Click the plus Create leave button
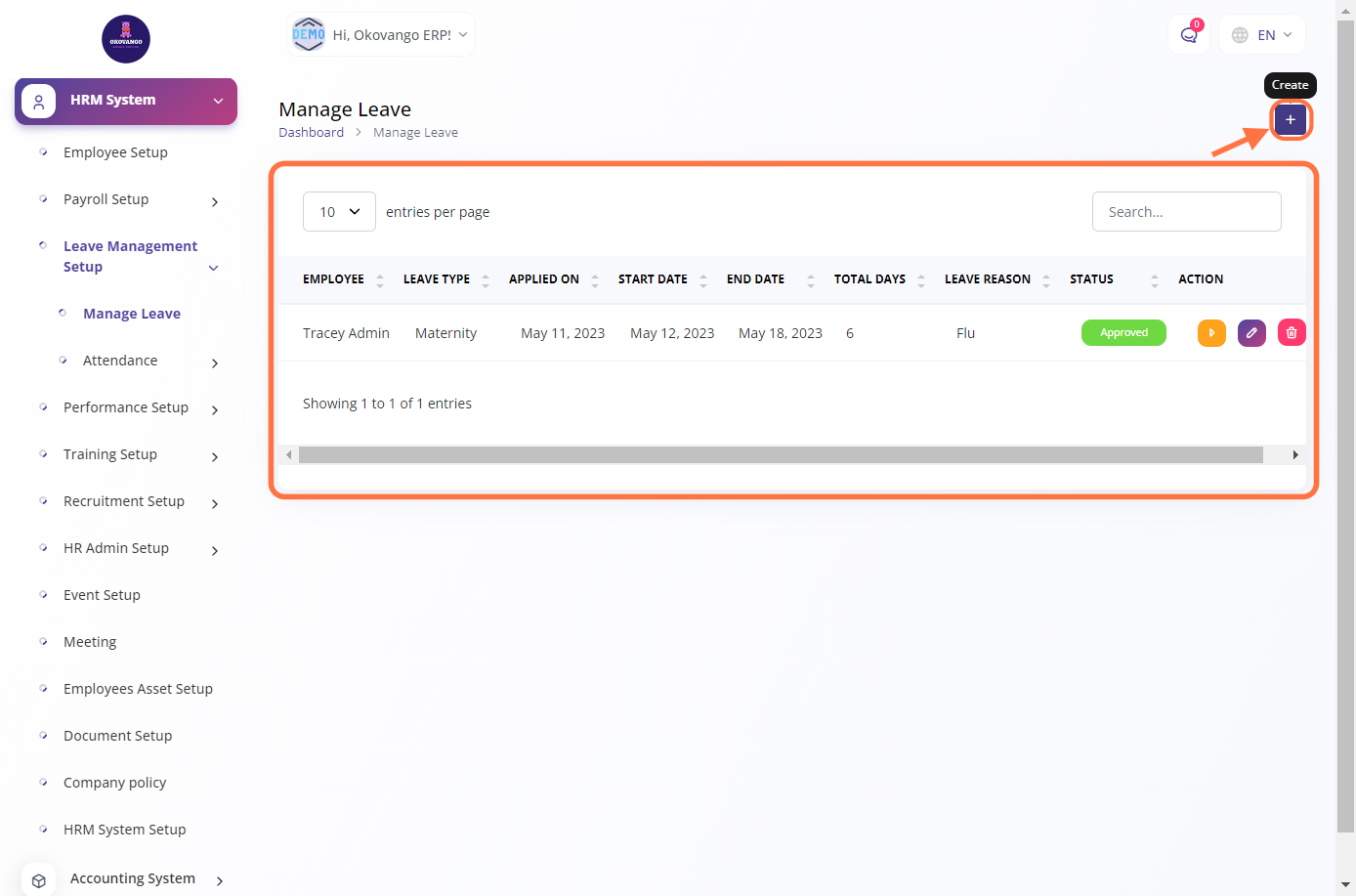Image resolution: width=1356 pixels, height=896 pixels. click(x=1290, y=119)
